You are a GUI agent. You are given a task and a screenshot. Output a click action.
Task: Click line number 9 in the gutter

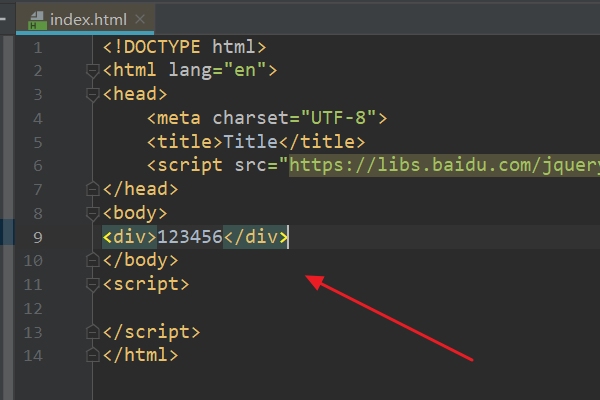(x=37, y=237)
